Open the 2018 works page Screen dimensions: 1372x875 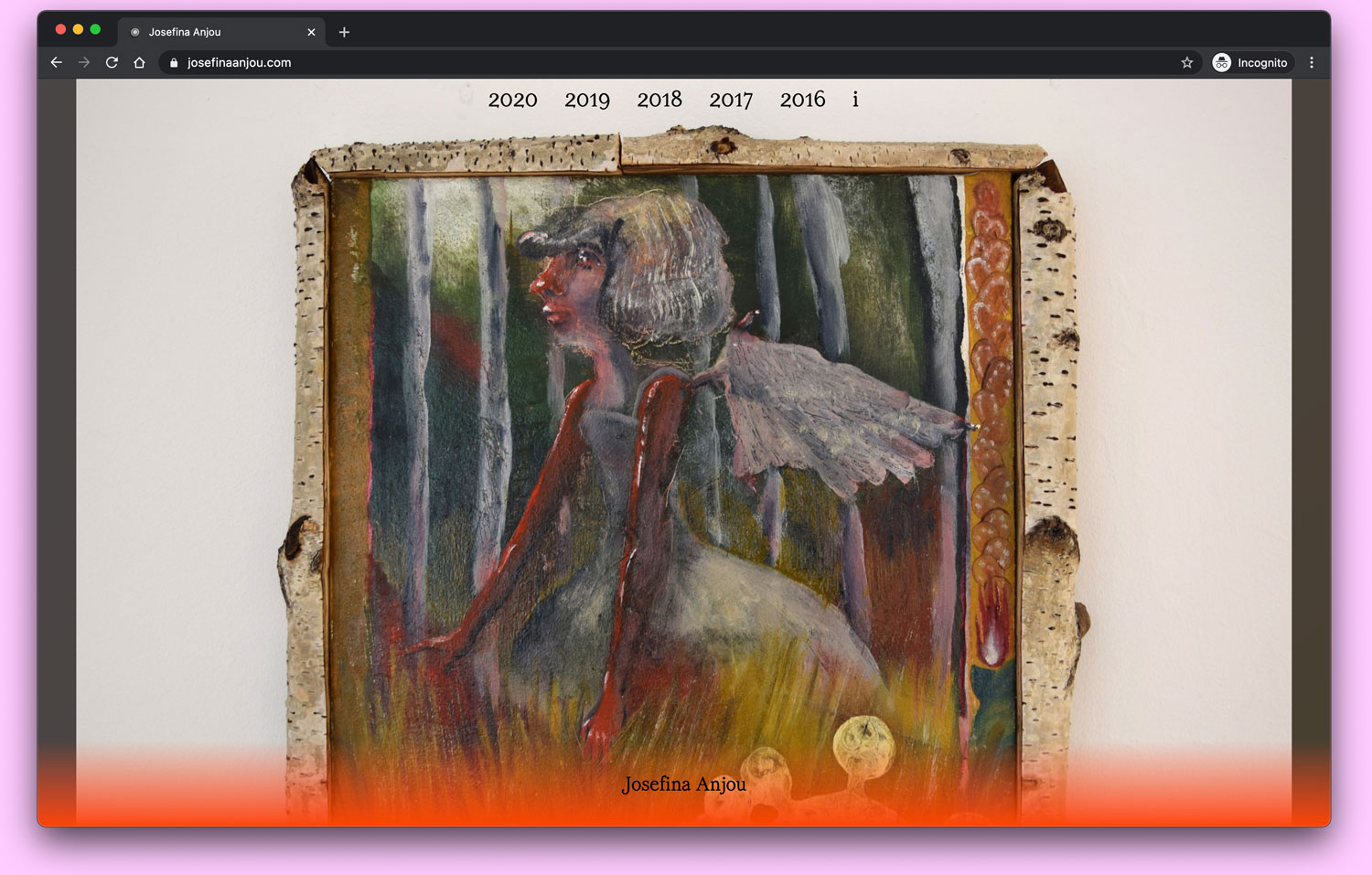(659, 100)
